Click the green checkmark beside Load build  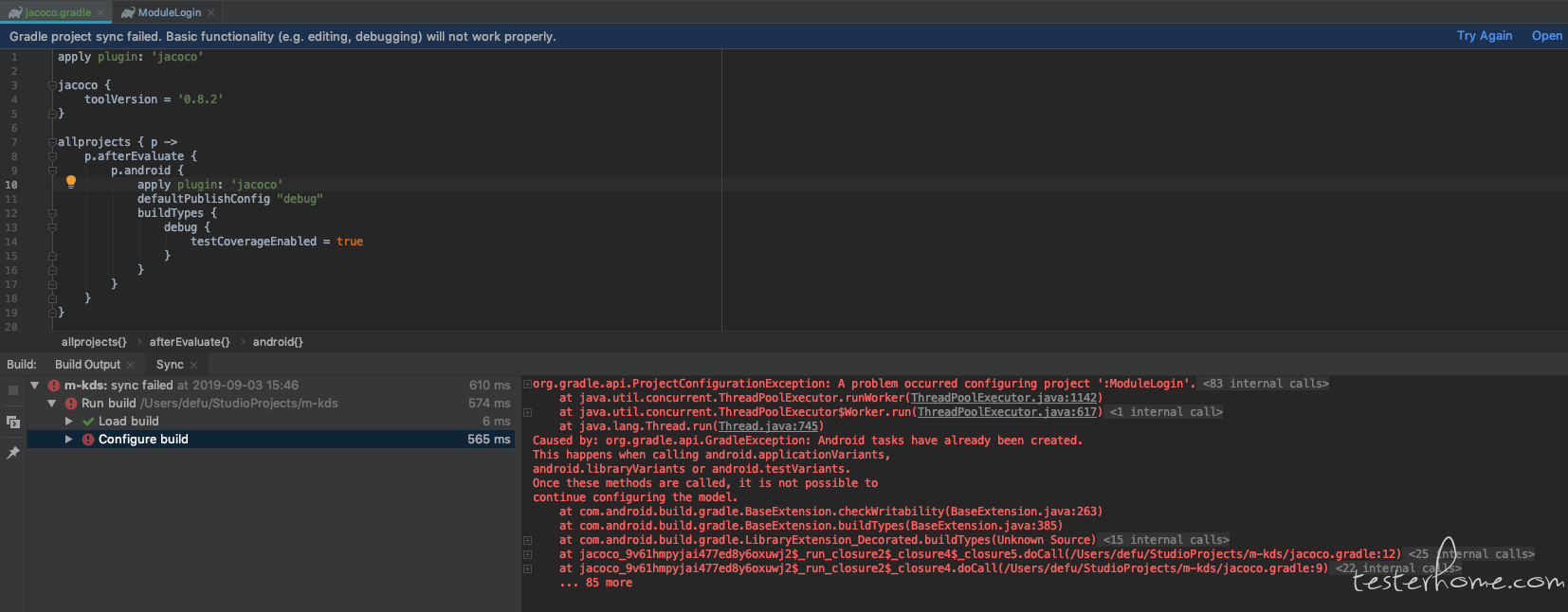pos(88,422)
